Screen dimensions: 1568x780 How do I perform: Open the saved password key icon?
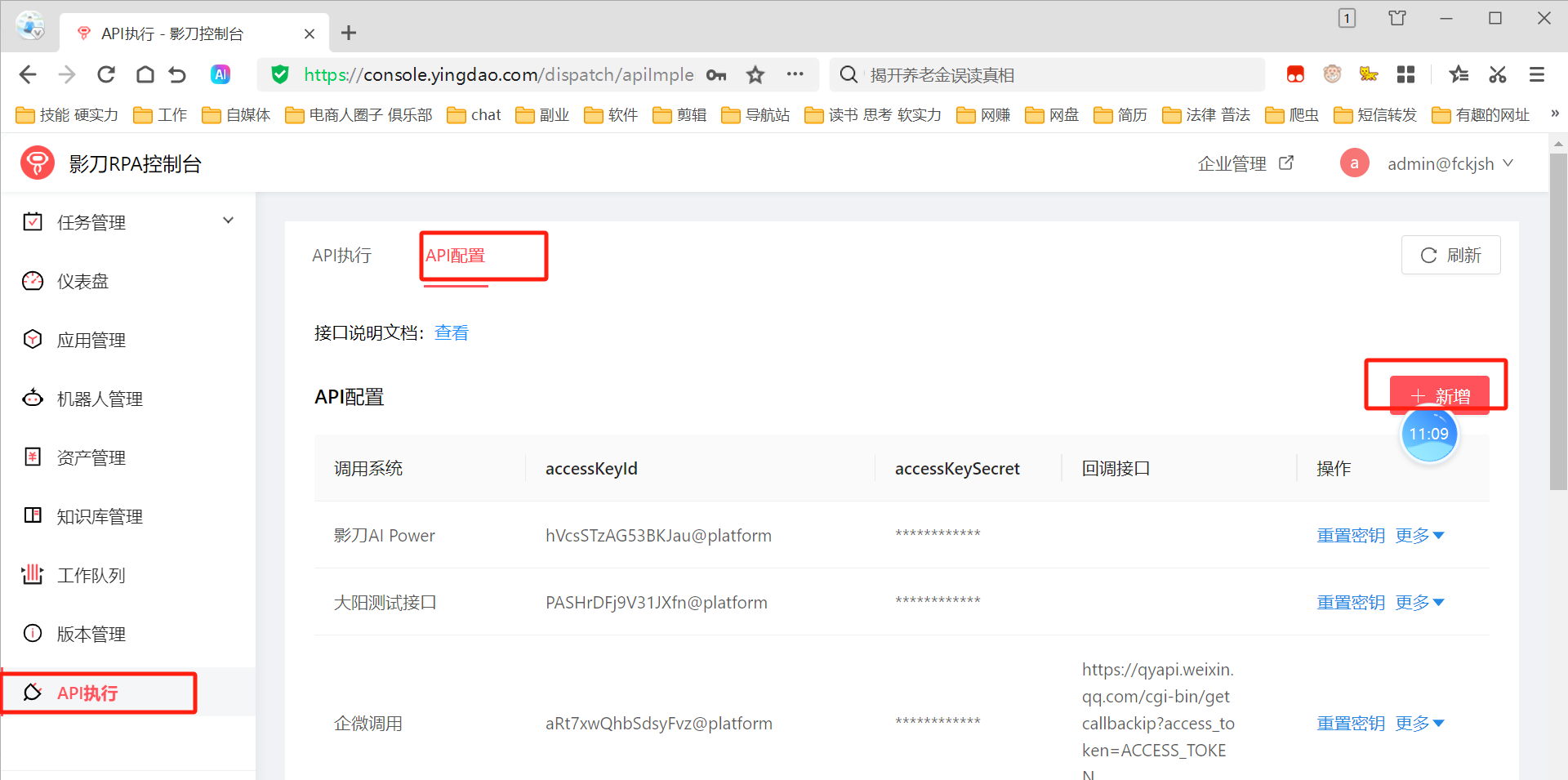[x=716, y=75]
